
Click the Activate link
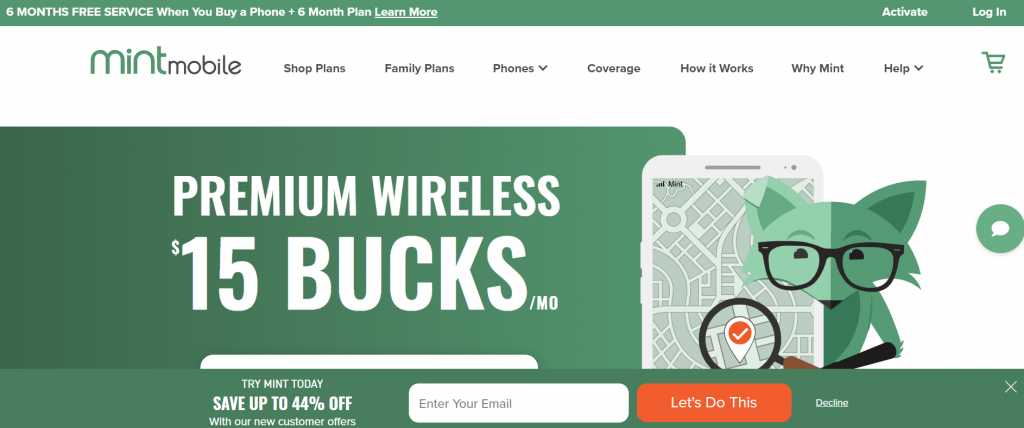tap(904, 12)
